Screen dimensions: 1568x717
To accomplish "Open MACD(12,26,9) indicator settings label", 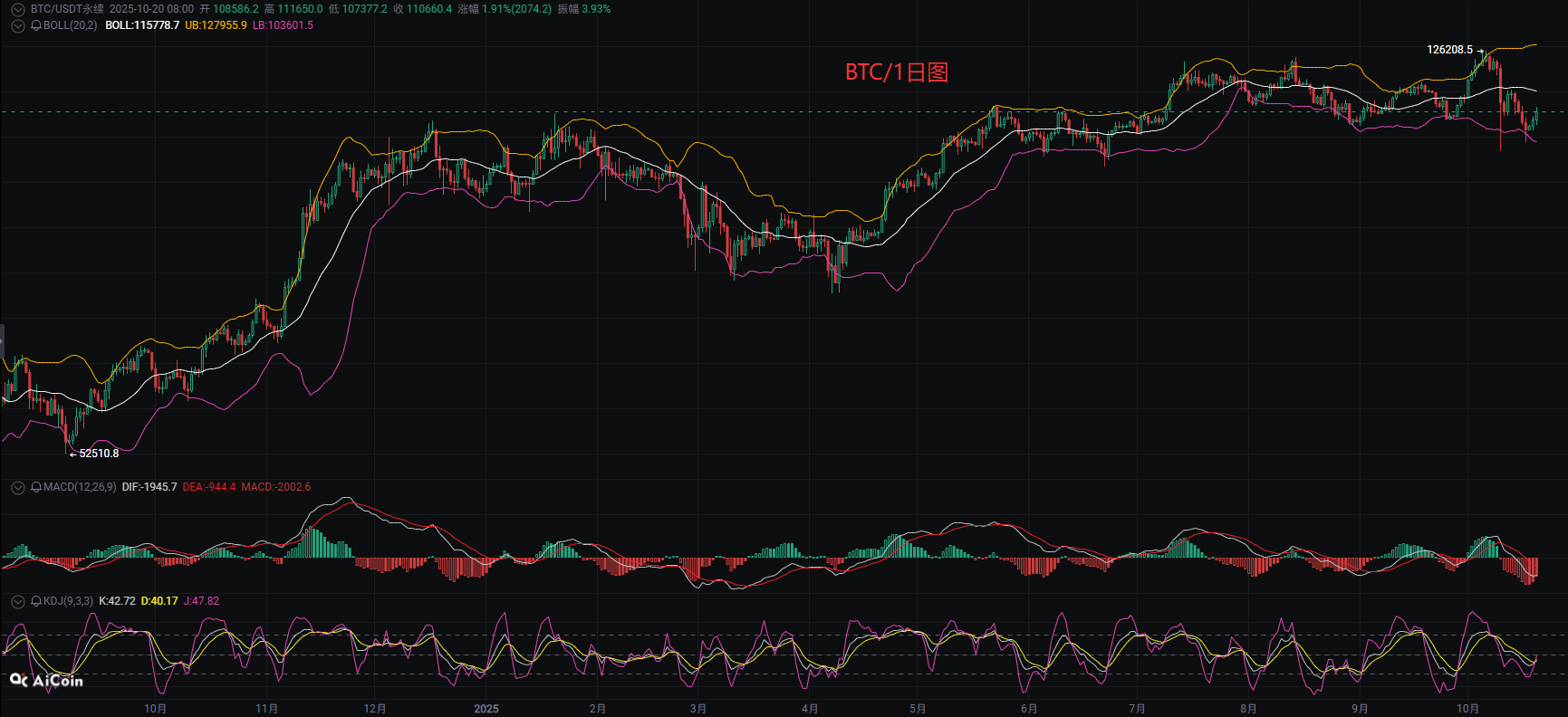I will click(80, 487).
